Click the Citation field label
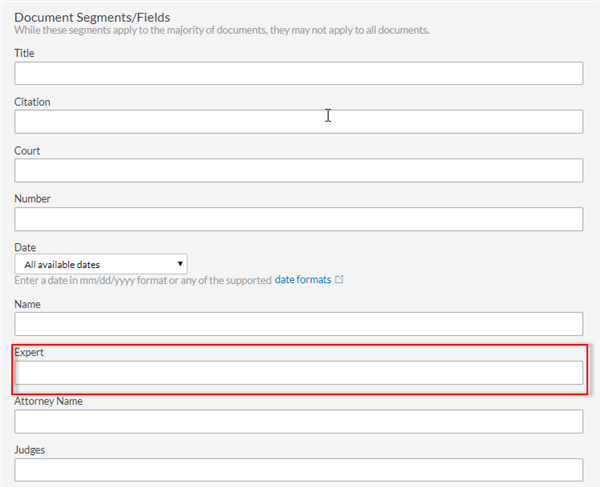This screenshot has height=487, width=600. coord(32,102)
